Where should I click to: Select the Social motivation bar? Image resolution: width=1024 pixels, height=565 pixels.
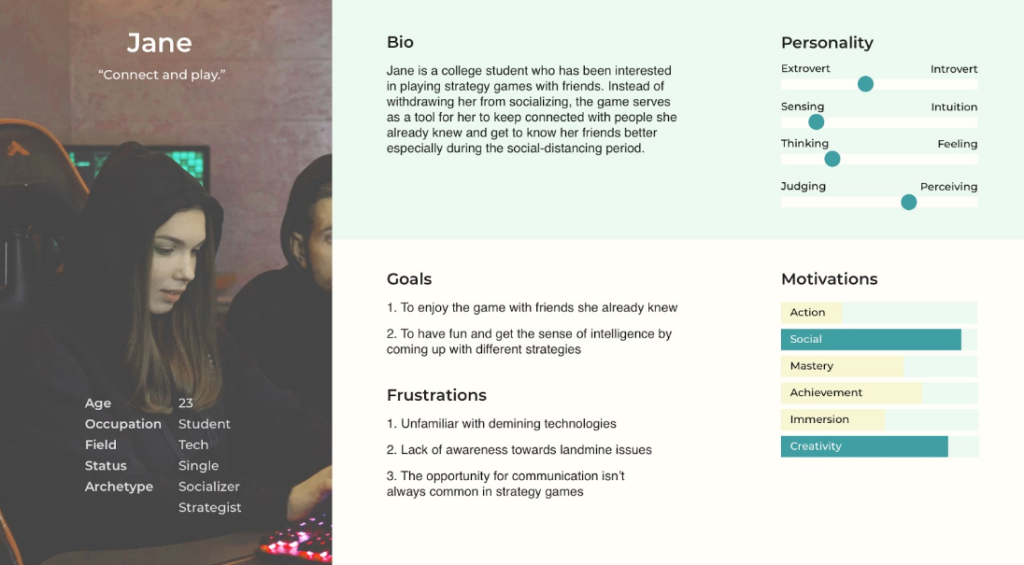879,339
